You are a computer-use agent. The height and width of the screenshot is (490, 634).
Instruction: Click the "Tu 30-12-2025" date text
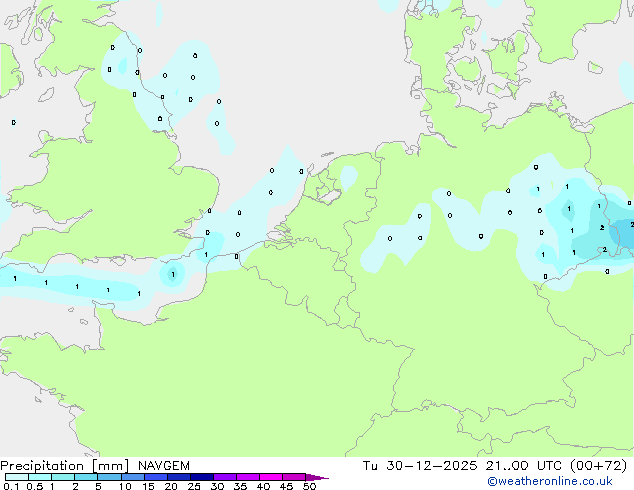420,466
